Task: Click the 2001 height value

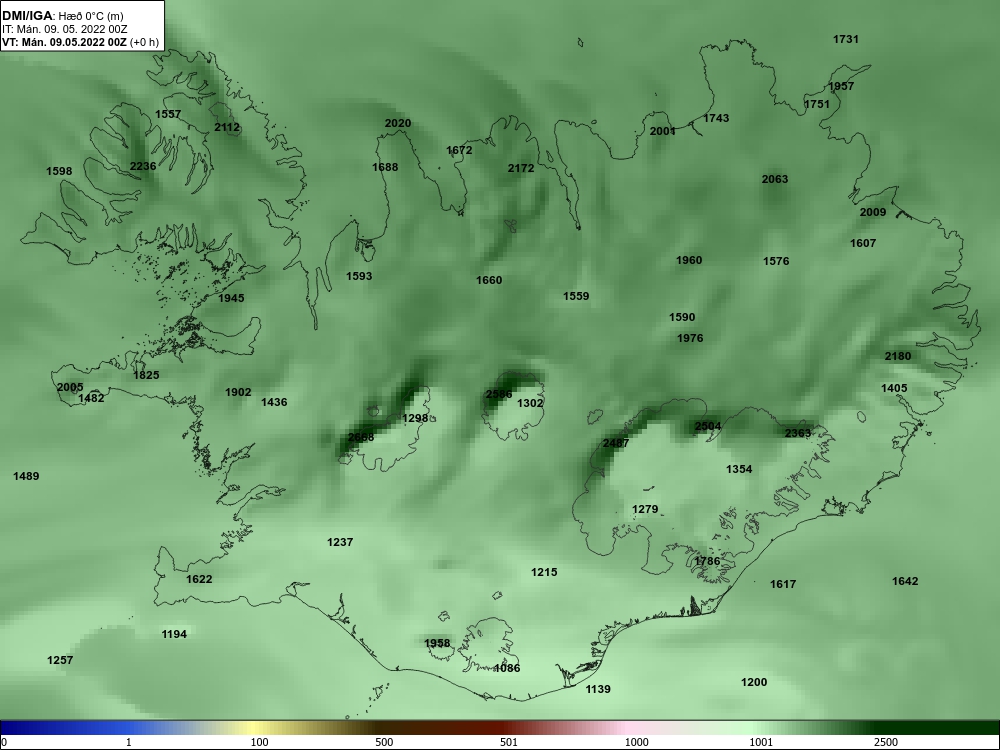Action: 663,131
